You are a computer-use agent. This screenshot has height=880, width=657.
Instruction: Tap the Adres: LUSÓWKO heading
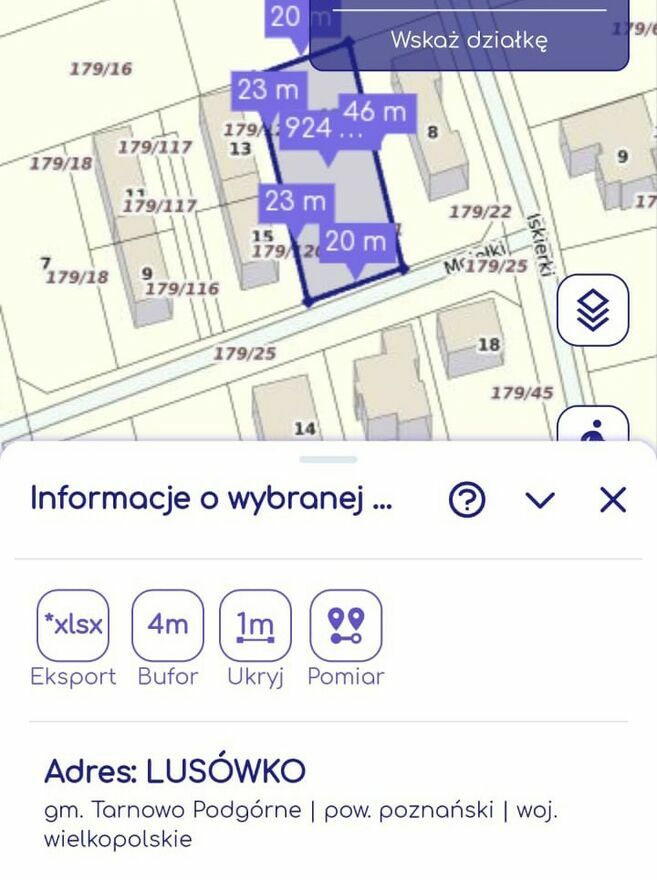[175, 771]
